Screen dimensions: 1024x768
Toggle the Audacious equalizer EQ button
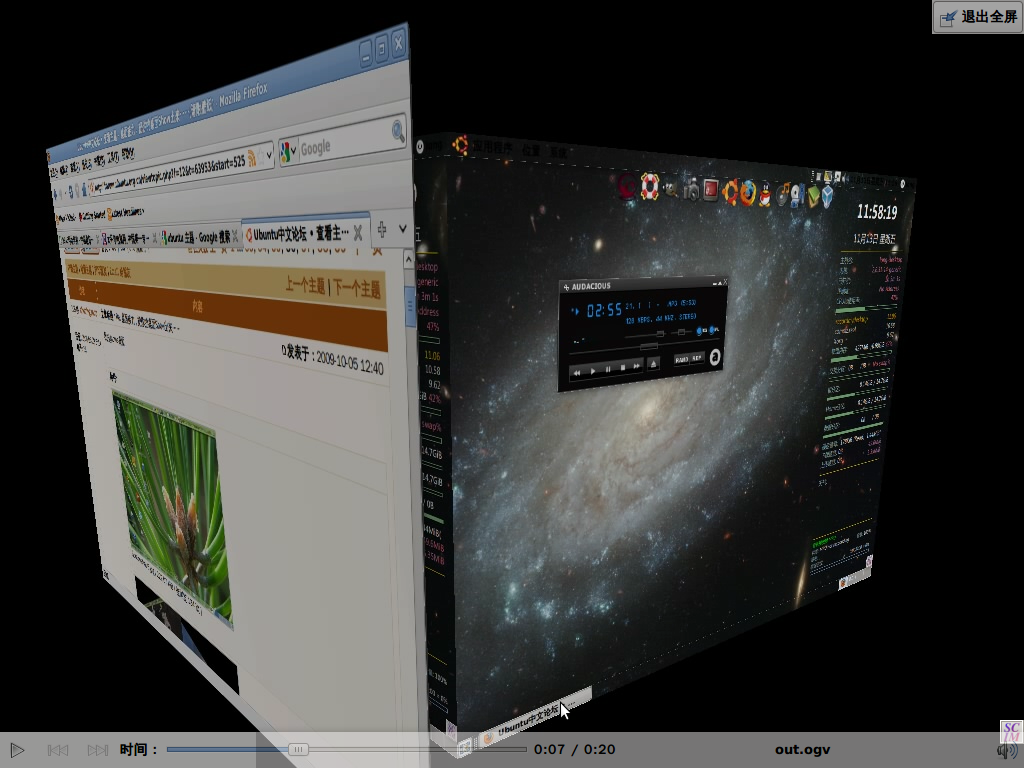point(702,331)
